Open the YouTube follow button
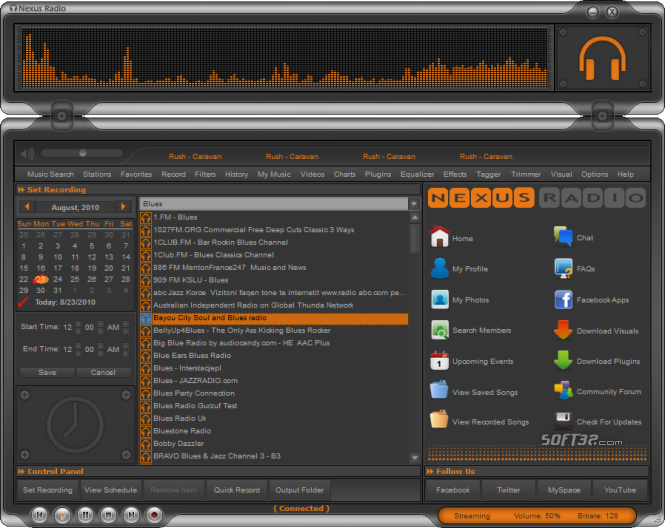 (x=620, y=490)
